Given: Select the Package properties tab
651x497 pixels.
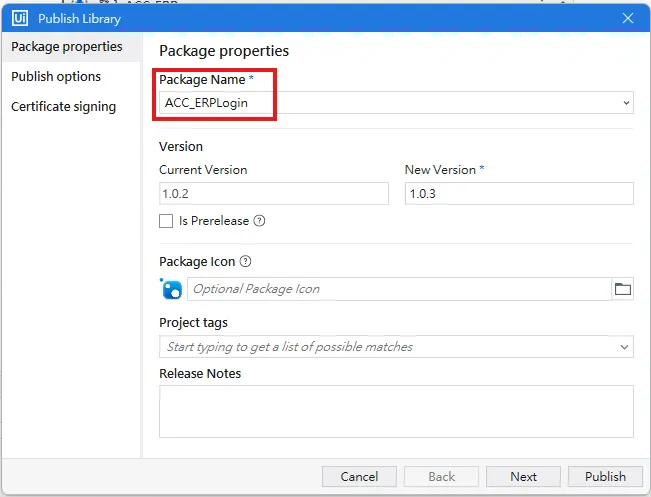Looking at the screenshot, I should point(67,47).
